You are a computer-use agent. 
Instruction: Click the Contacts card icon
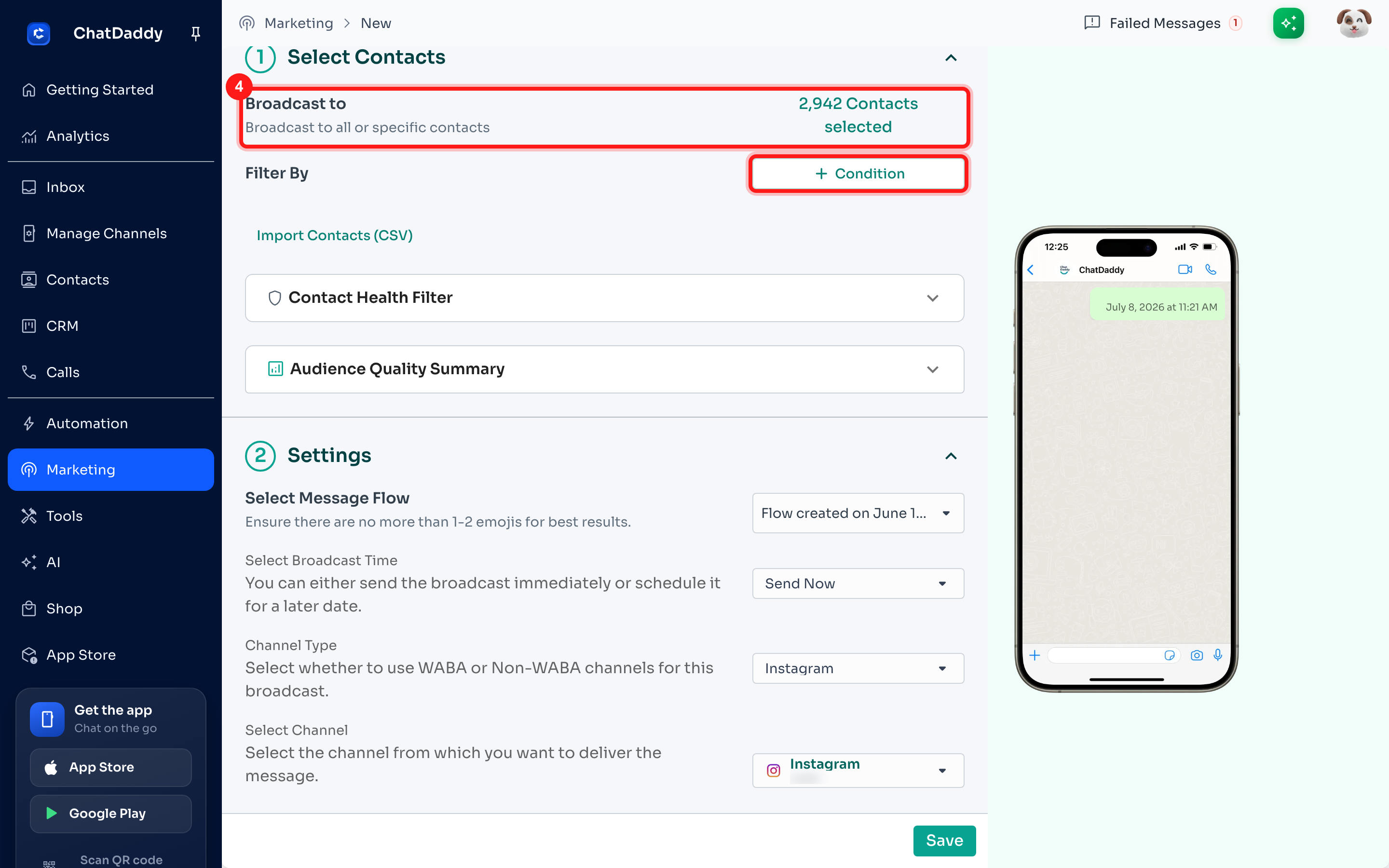(x=29, y=280)
